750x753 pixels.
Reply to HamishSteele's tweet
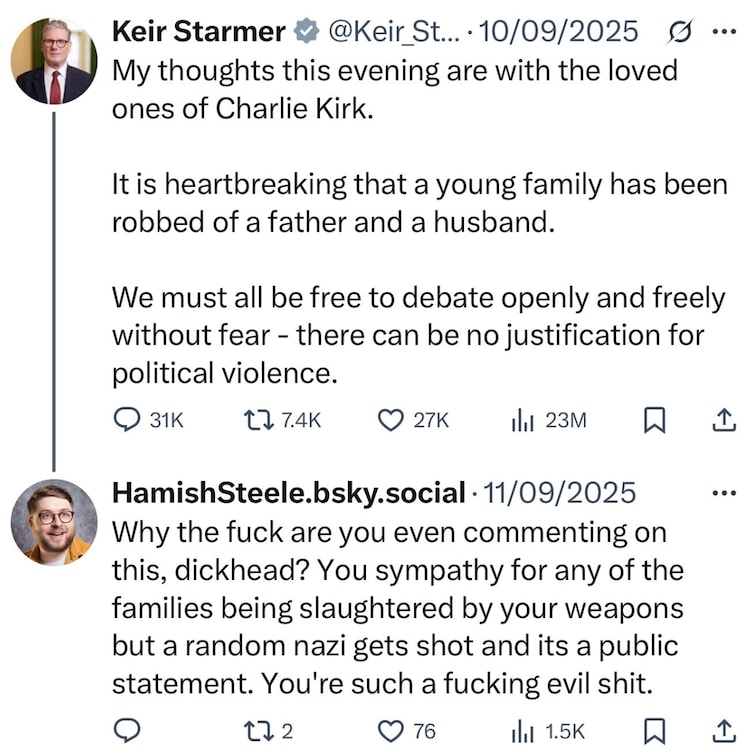[x=126, y=731]
